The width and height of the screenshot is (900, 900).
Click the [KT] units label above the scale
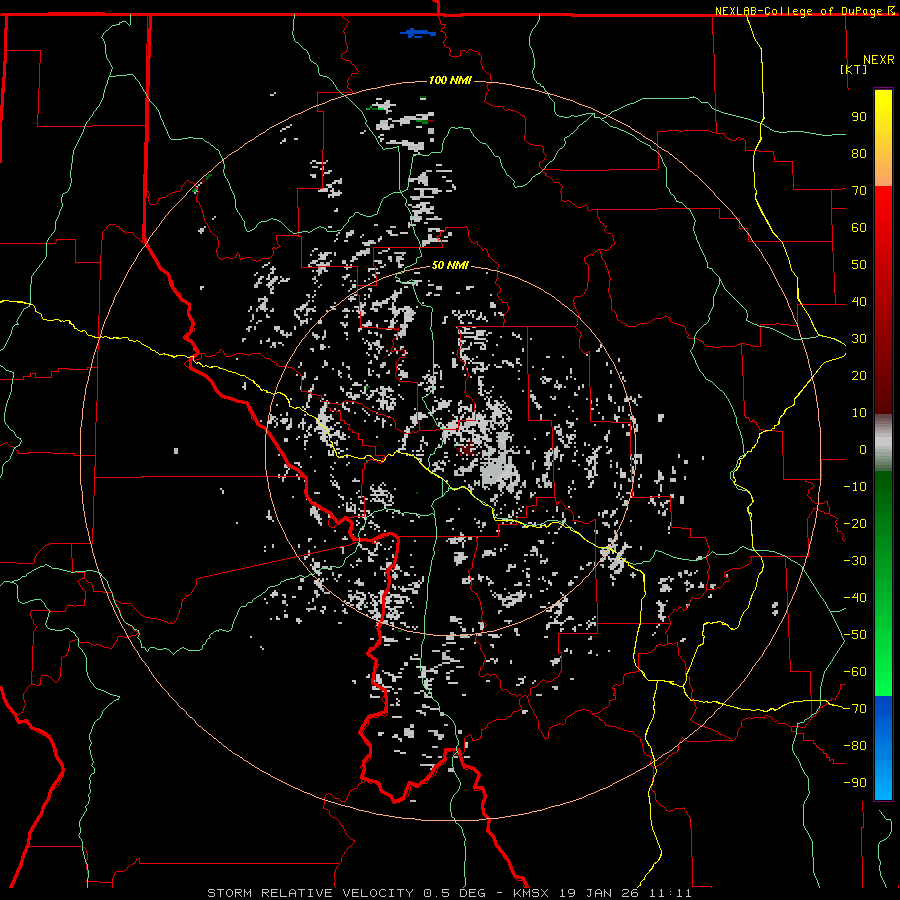pyautogui.click(x=854, y=69)
